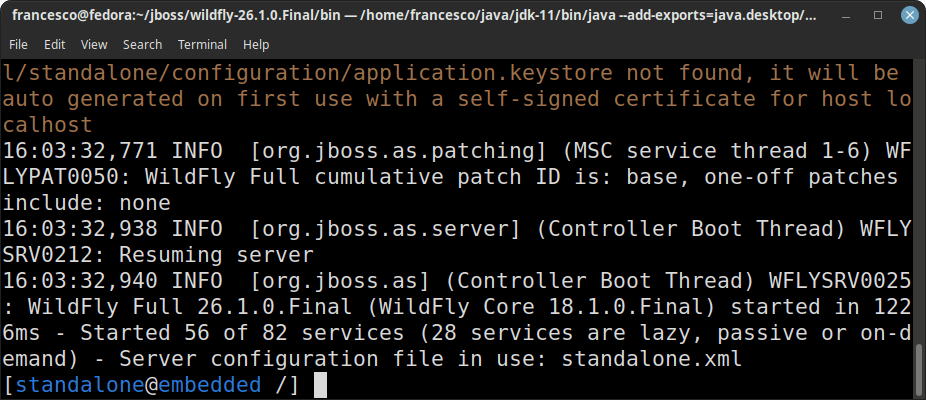Image resolution: width=926 pixels, height=400 pixels.
Task: Open the Help menu
Action: click(256, 44)
